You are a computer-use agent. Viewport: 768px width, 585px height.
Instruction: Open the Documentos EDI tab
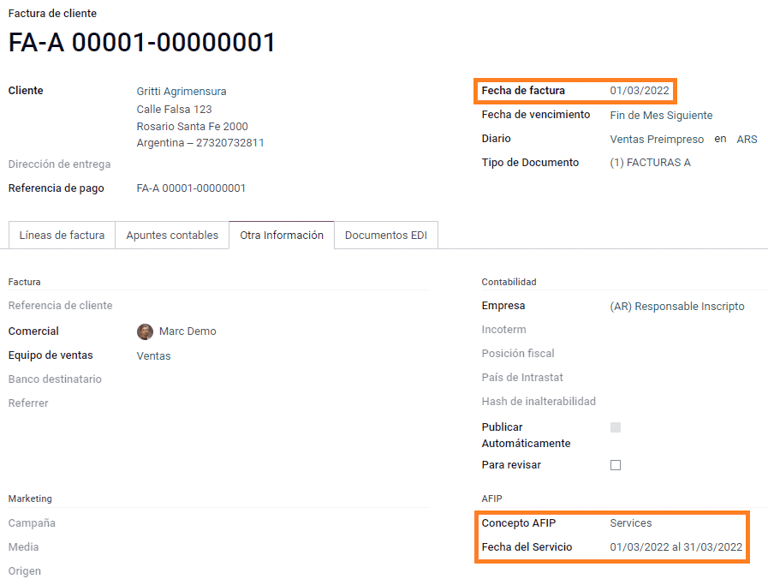pos(386,235)
